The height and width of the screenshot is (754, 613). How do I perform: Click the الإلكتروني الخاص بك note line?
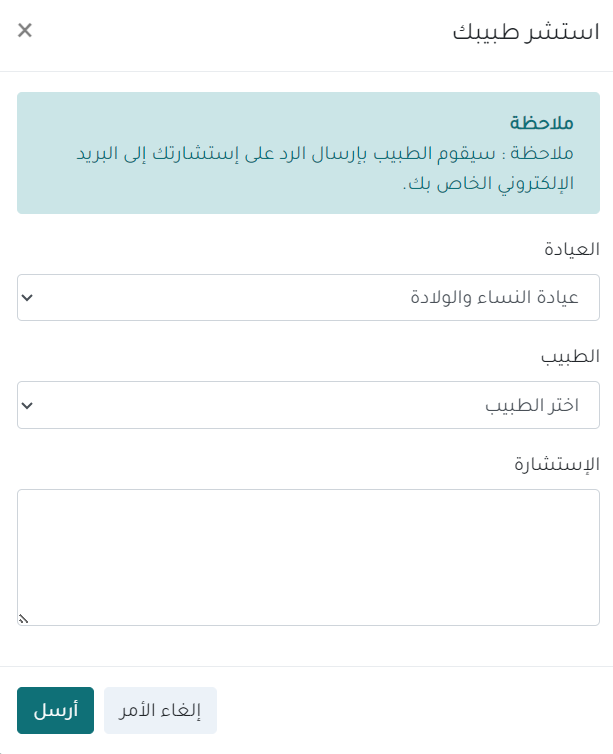(x=488, y=184)
